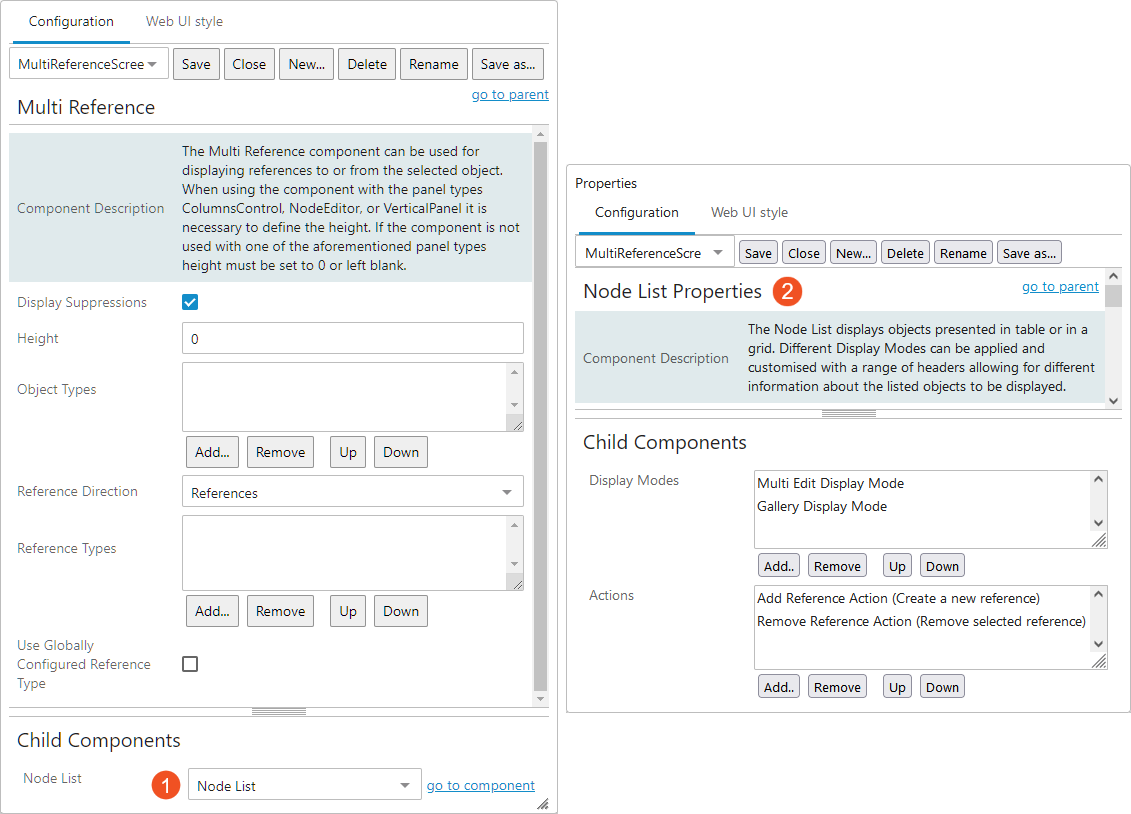1131x814 pixels.
Task: Click the left panel Save button
Action: (196, 64)
